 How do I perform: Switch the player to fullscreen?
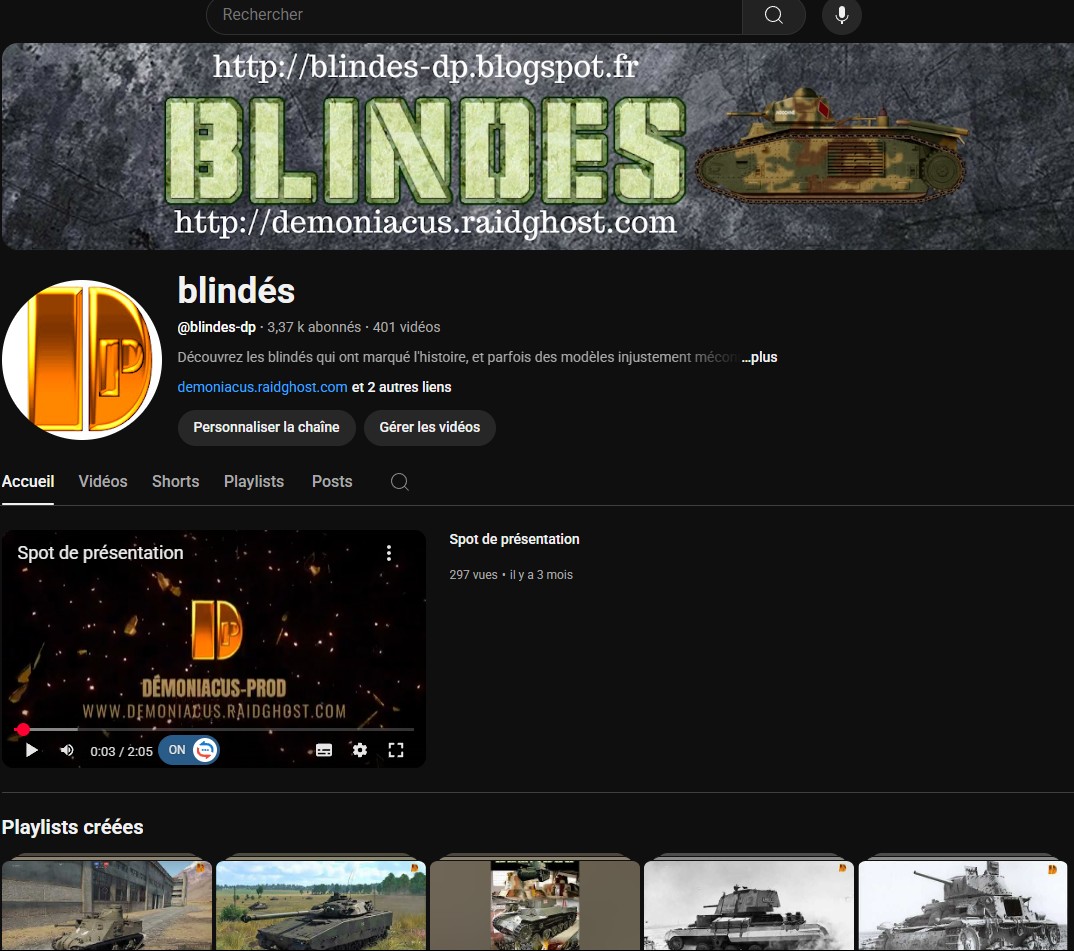[x=396, y=750]
